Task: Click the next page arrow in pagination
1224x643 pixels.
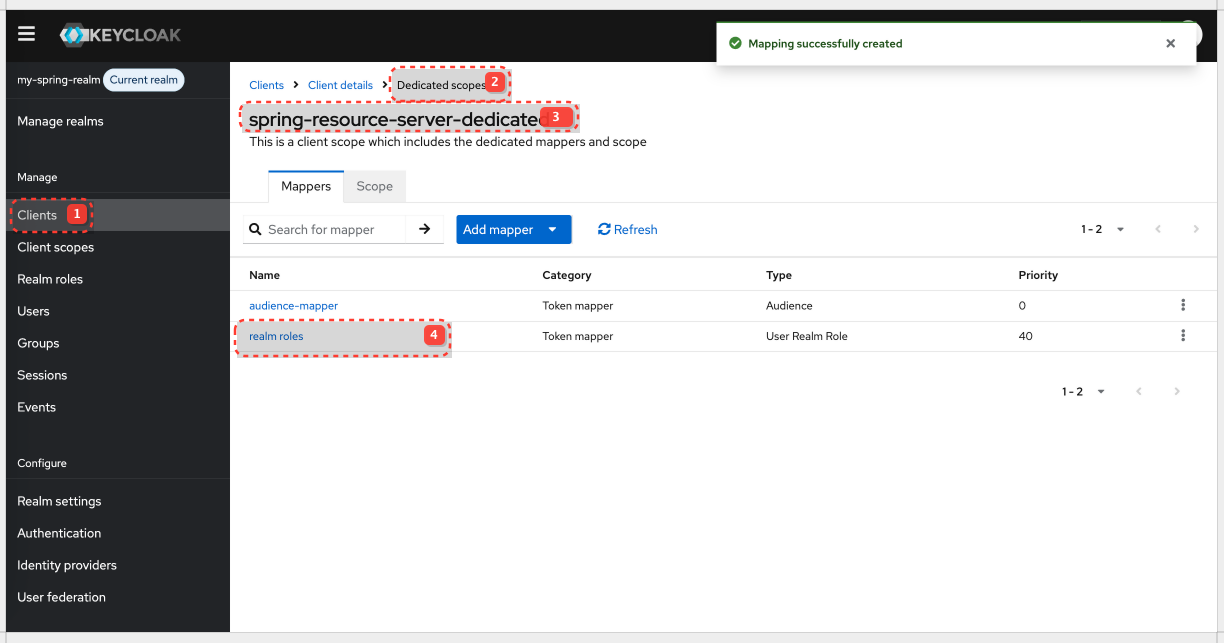Action: click(x=1196, y=229)
